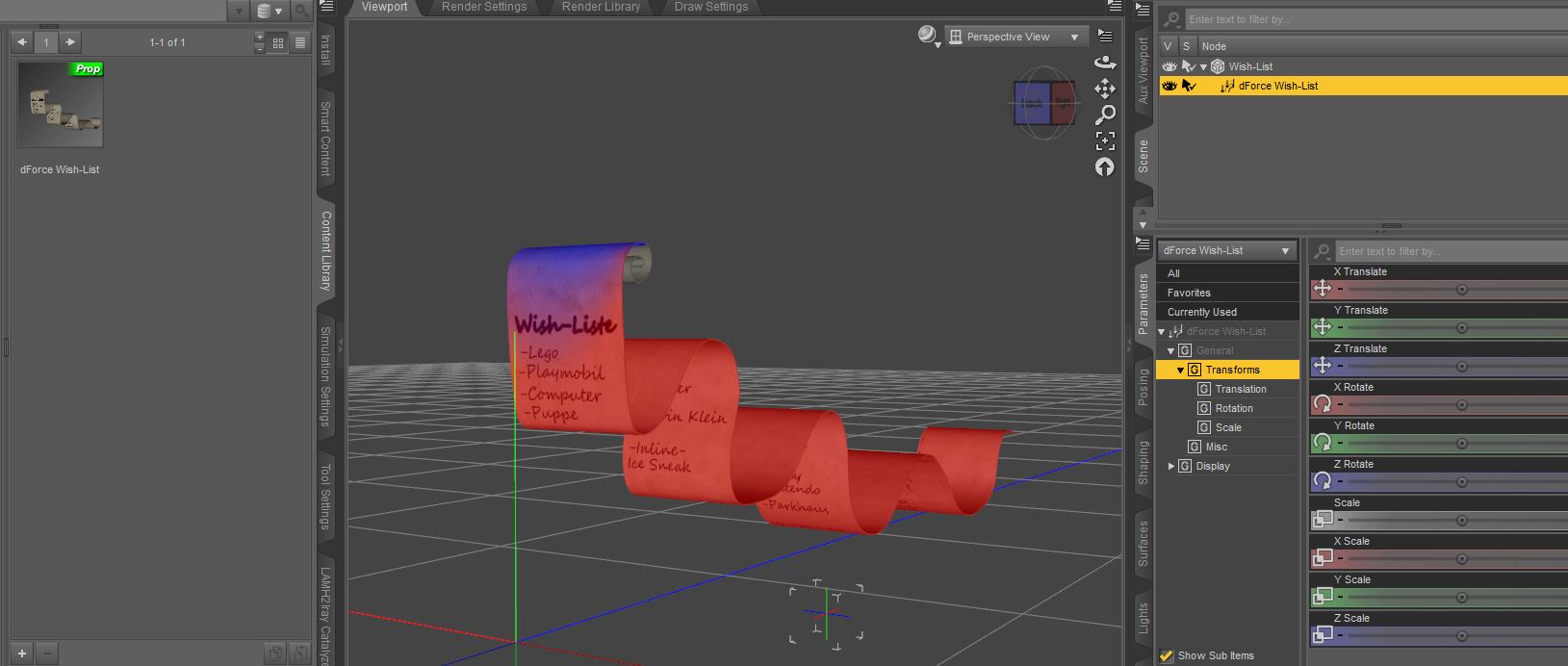Toggle selectability arrow of Wish-List node
This screenshot has width=1568, height=666.
click(x=1188, y=66)
